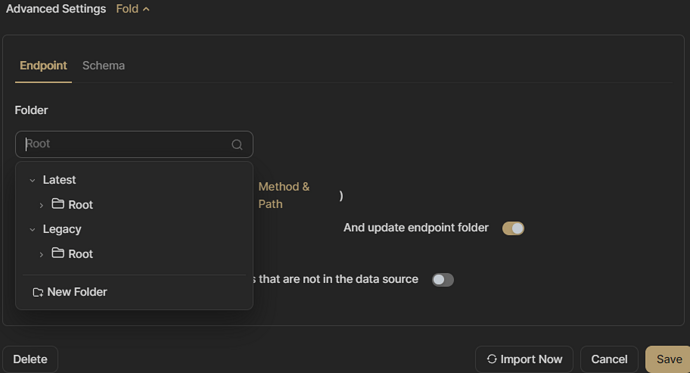Screen dimensions: 690x373
Task: Click the New Folder plus-folder icon
Action: [x=38, y=293]
